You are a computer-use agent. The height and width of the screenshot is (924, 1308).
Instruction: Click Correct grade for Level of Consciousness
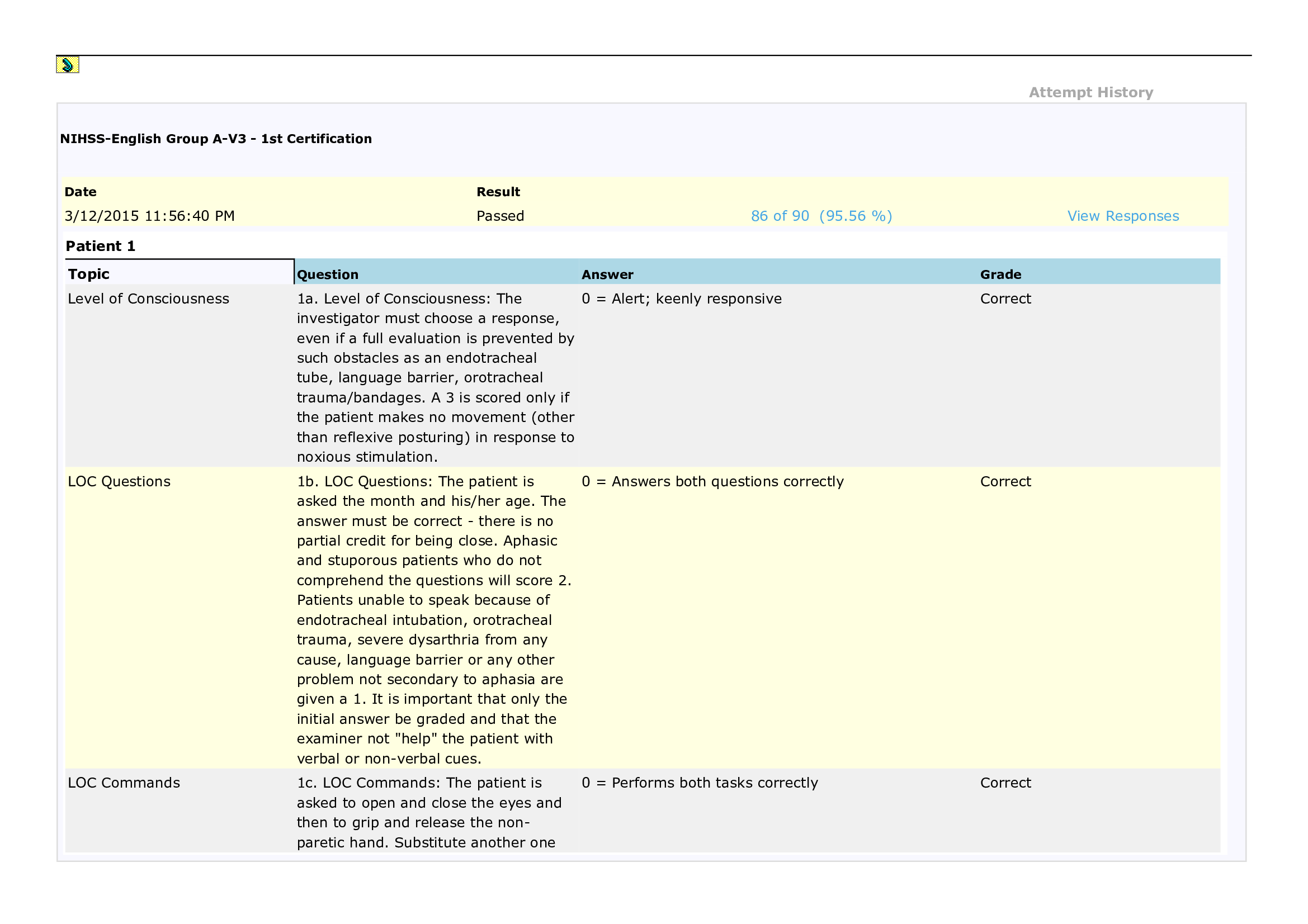[1005, 298]
